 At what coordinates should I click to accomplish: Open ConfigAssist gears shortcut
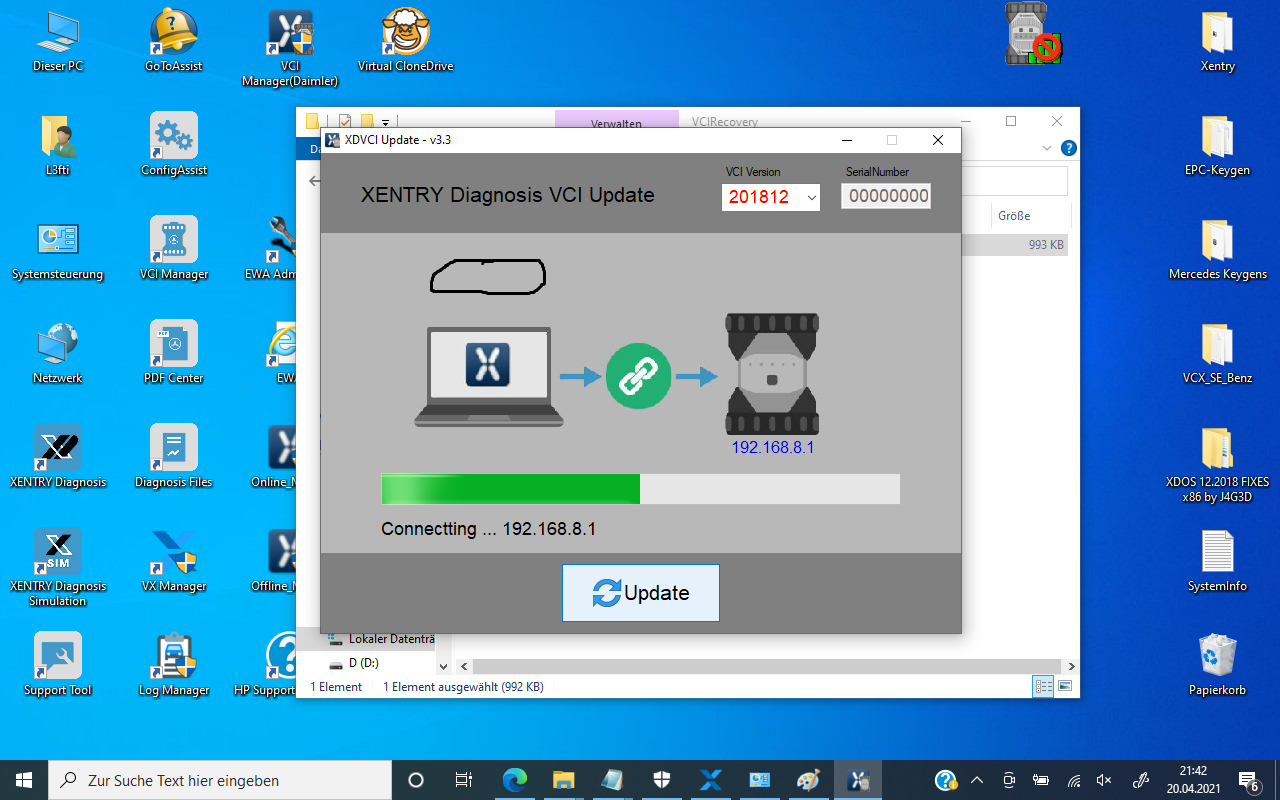click(174, 145)
